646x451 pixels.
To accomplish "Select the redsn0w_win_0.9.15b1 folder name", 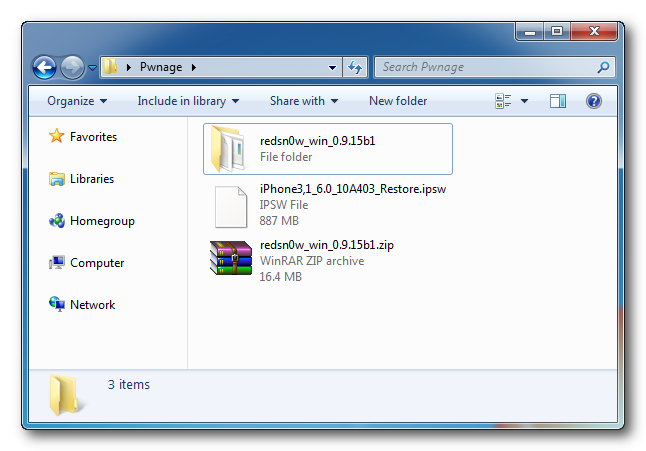I will pos(318,141).
